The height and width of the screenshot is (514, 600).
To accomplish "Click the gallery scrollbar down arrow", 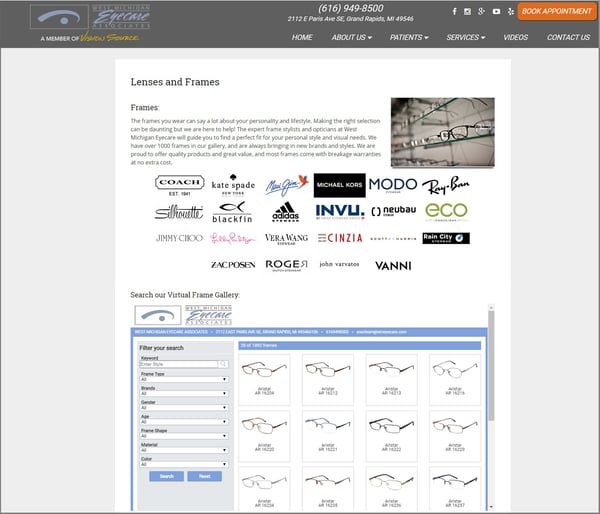I will click(x=491, y=507).
